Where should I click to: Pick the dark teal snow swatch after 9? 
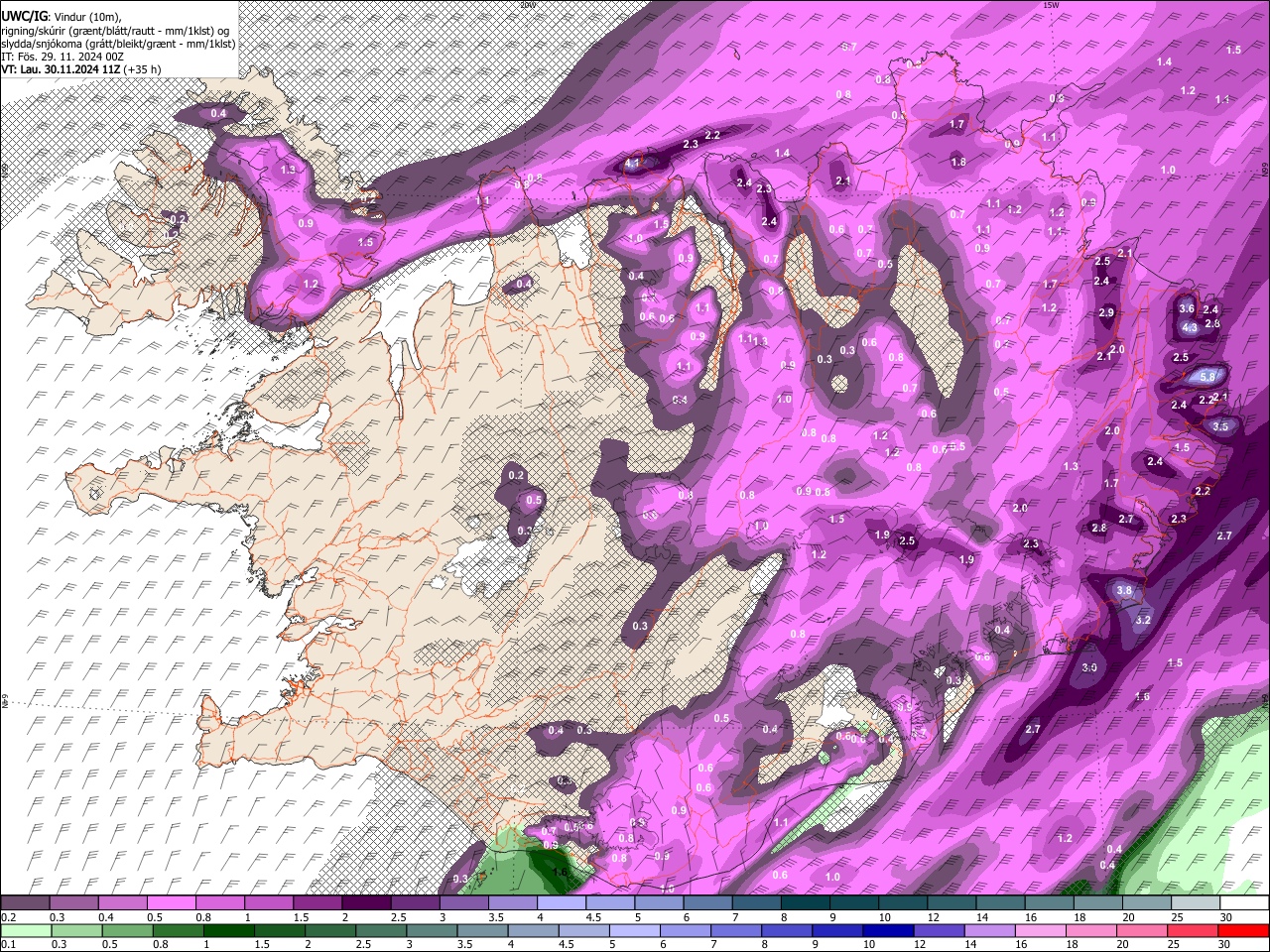tap(854, 902)
